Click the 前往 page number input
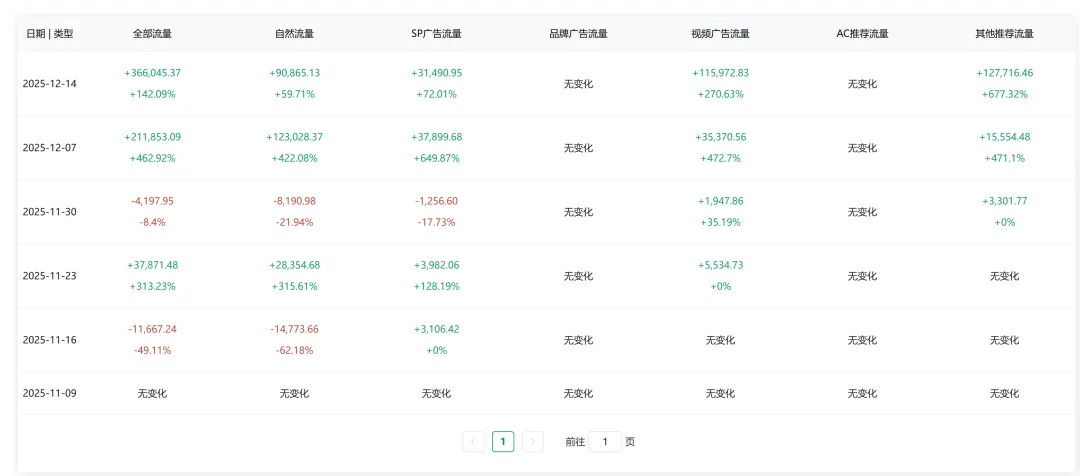Image resolution: width=1080 pixels, height=476 pixels. tap(605, 441)
